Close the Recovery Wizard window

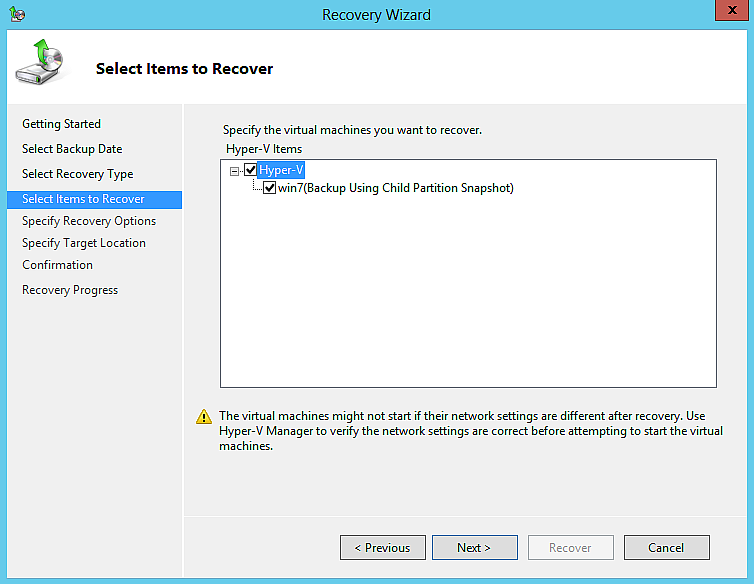(x=732, y=10)
